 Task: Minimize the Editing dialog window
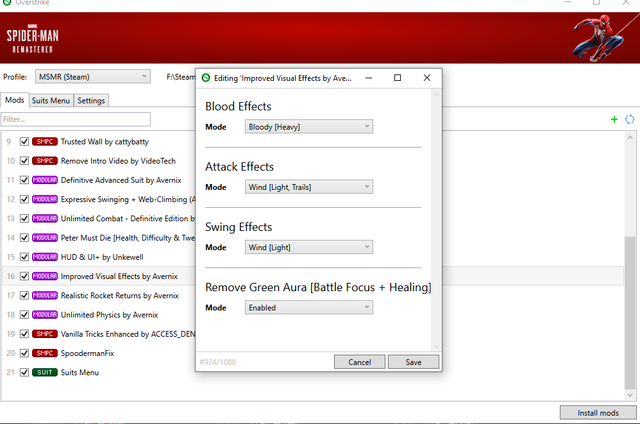coord(369,78)
